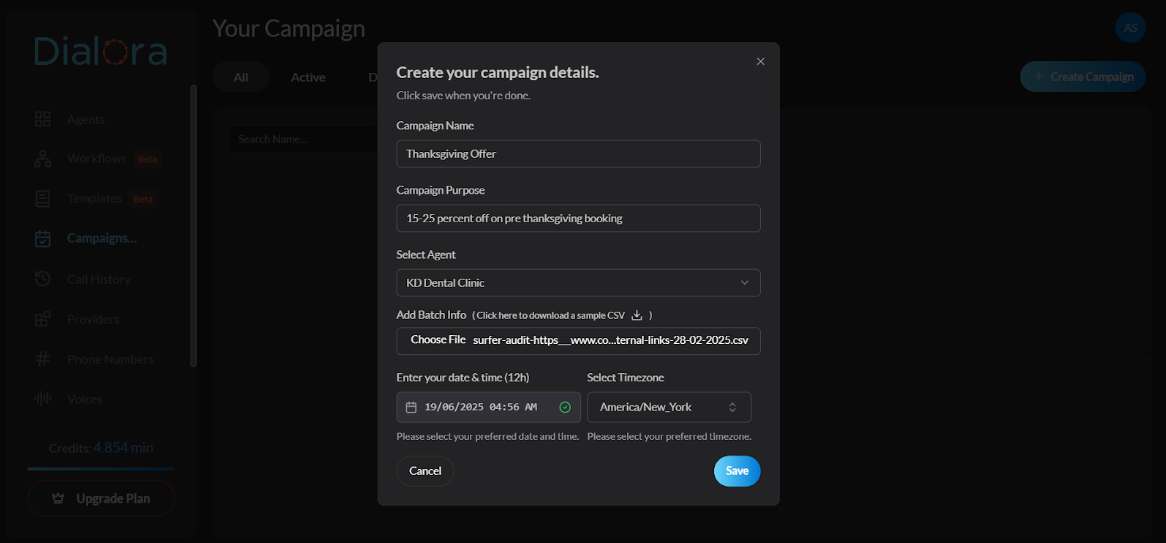Click the Campaign Purpose input field
This screenshot has width=1166, height=543.
(578, 218)
